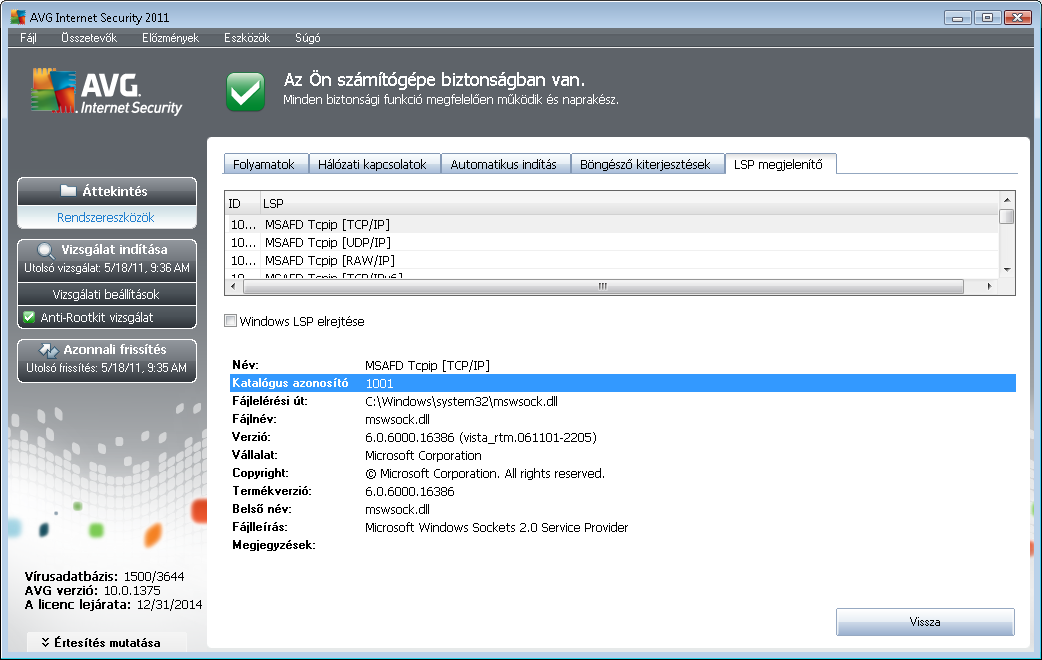Image resolution: width=1042 pixels, height=660 pixels.
Task: Click the Vállalat value Microsoft Corporation
Action: 423,455
